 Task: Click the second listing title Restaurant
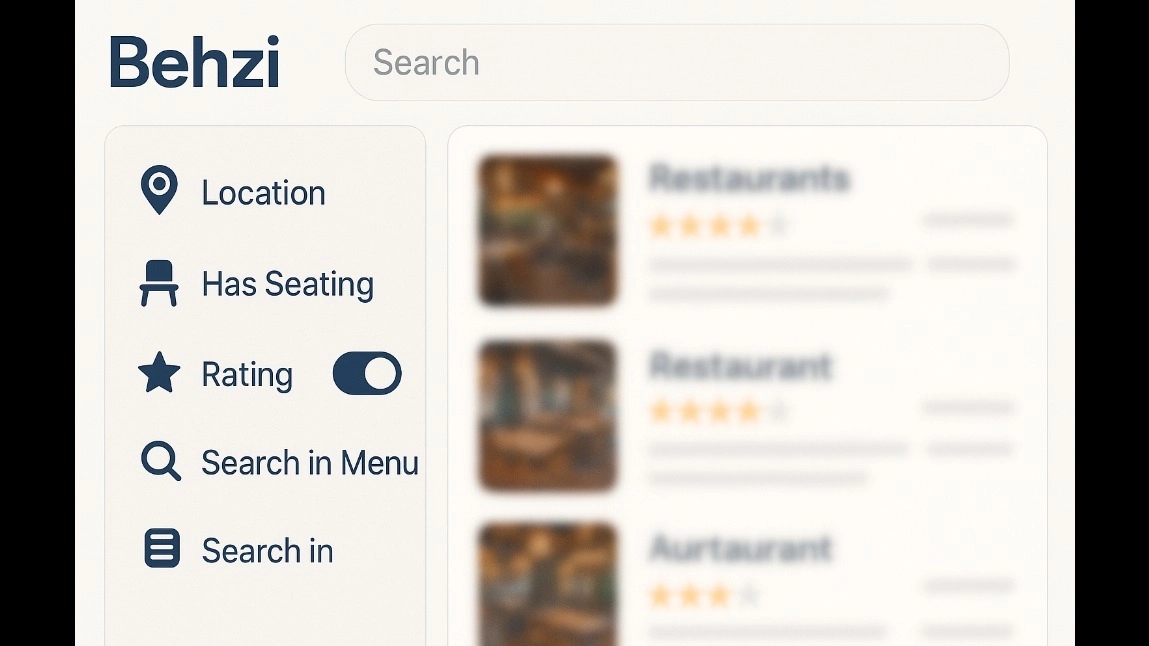[741, 365]
